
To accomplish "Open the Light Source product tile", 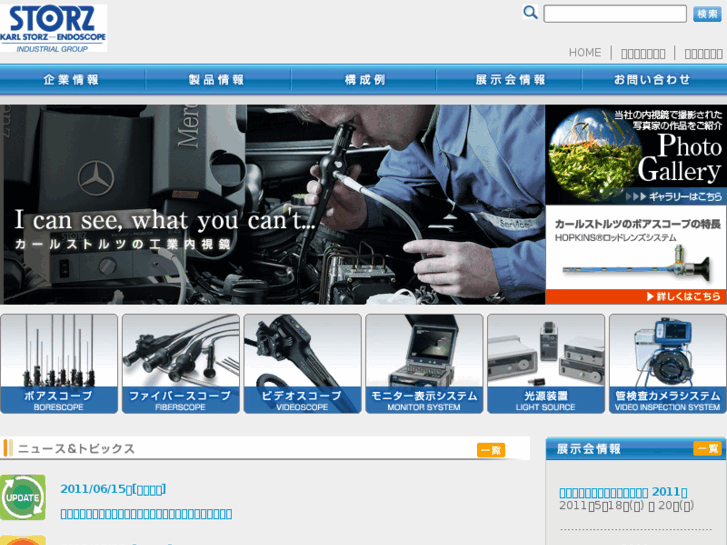I will (x=546, y=364).
